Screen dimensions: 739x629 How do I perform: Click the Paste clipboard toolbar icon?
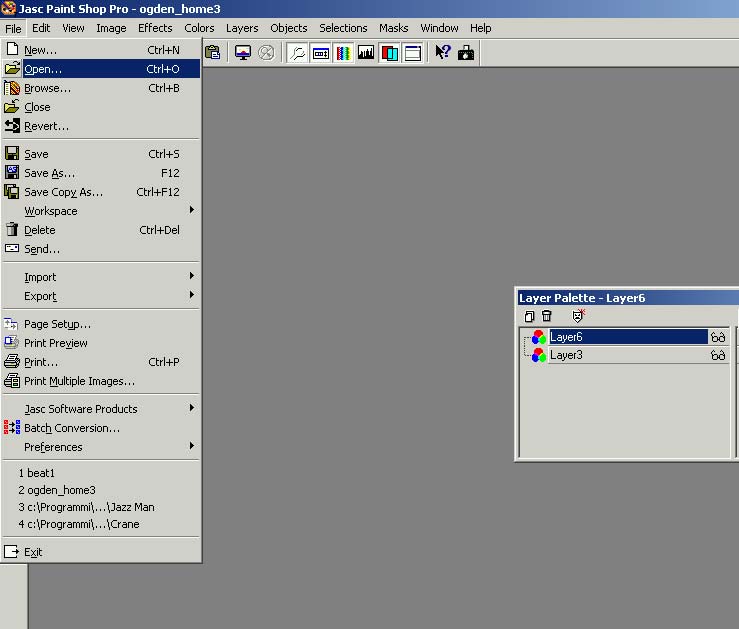click(x=213, y=52)
